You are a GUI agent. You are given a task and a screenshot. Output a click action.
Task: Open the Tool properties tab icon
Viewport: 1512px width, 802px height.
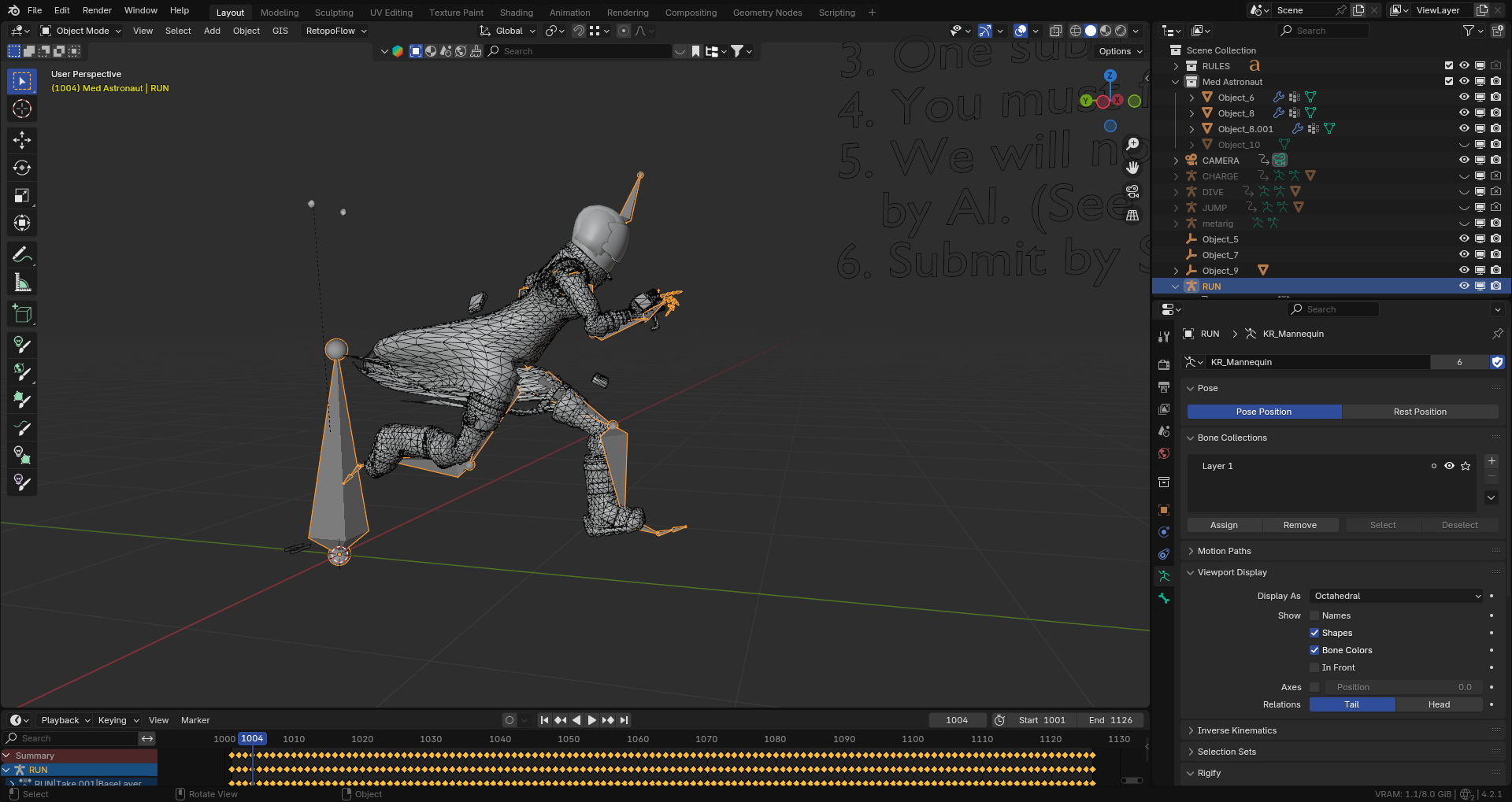[1164, 337]
